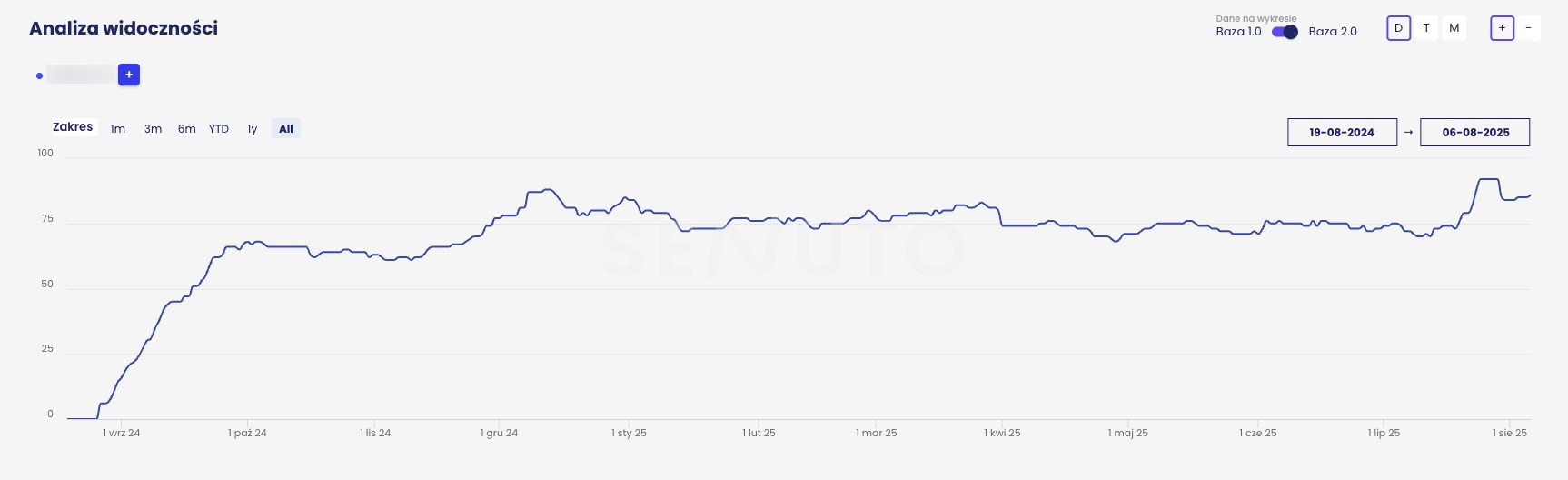Select weekly granularity T button
Viewport: 1568px width, 480px height.
1426,28
